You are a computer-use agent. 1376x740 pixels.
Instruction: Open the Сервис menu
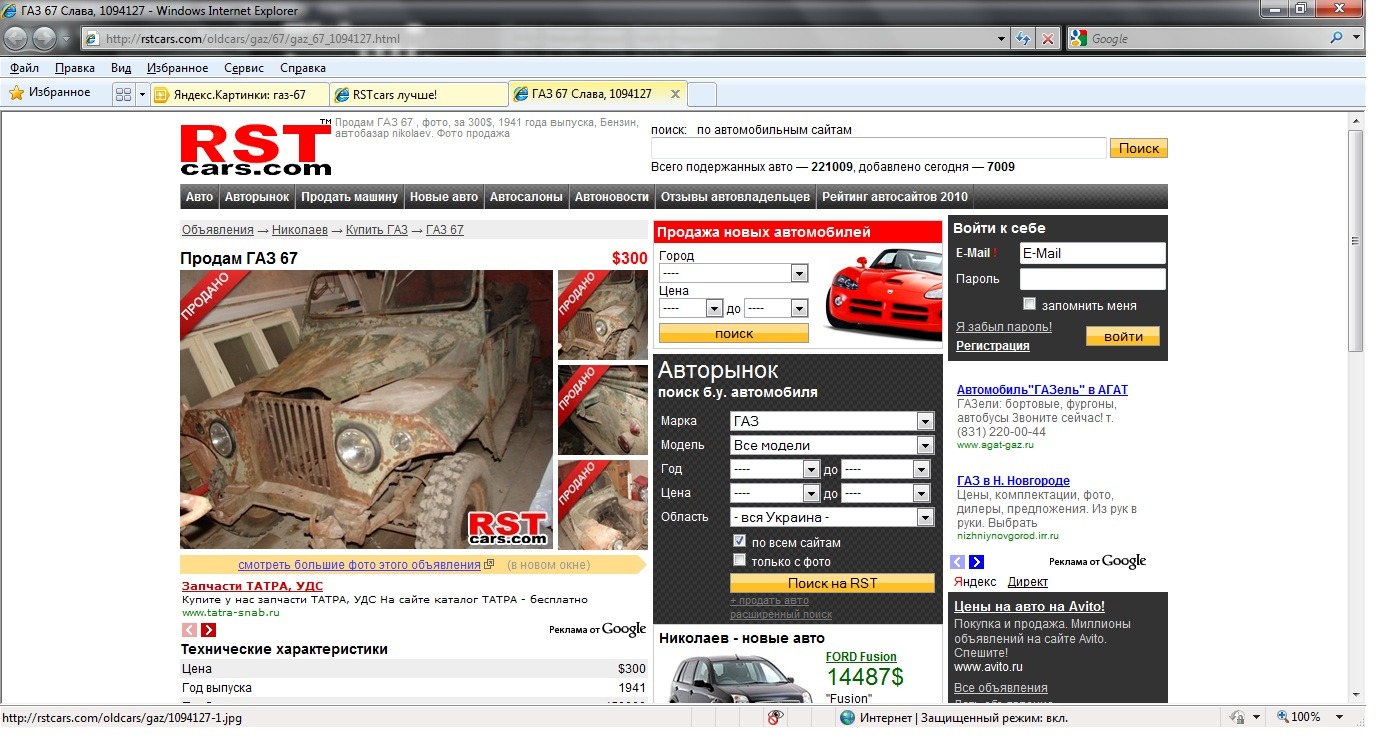coord(244,68)
